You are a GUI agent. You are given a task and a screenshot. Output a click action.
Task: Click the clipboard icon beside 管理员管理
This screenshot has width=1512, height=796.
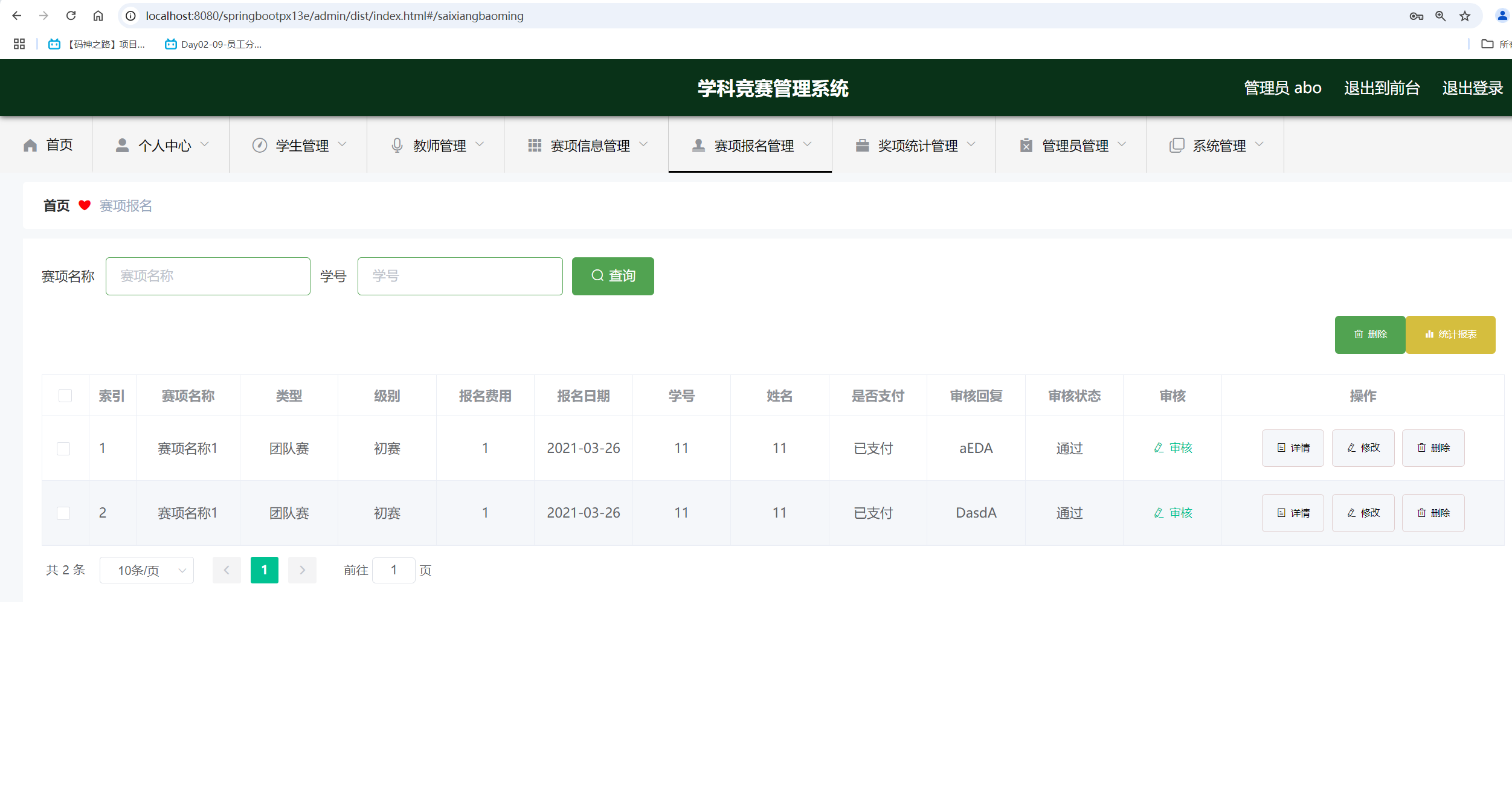click(1026, 145)
